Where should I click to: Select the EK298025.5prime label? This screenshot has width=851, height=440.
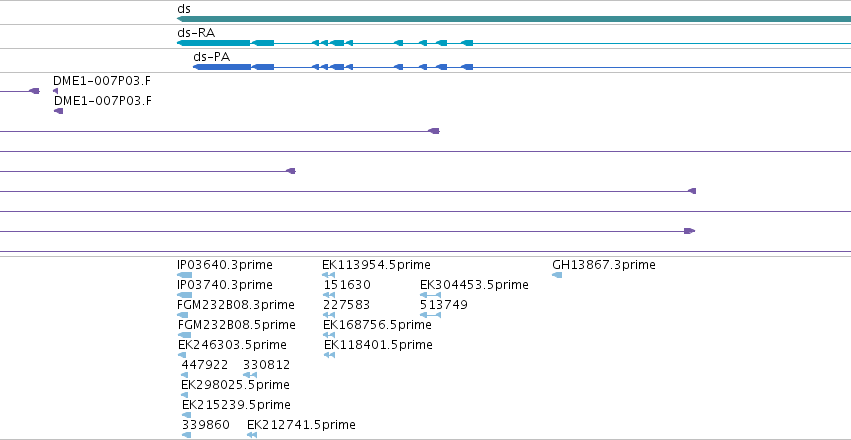coord(235,385)
